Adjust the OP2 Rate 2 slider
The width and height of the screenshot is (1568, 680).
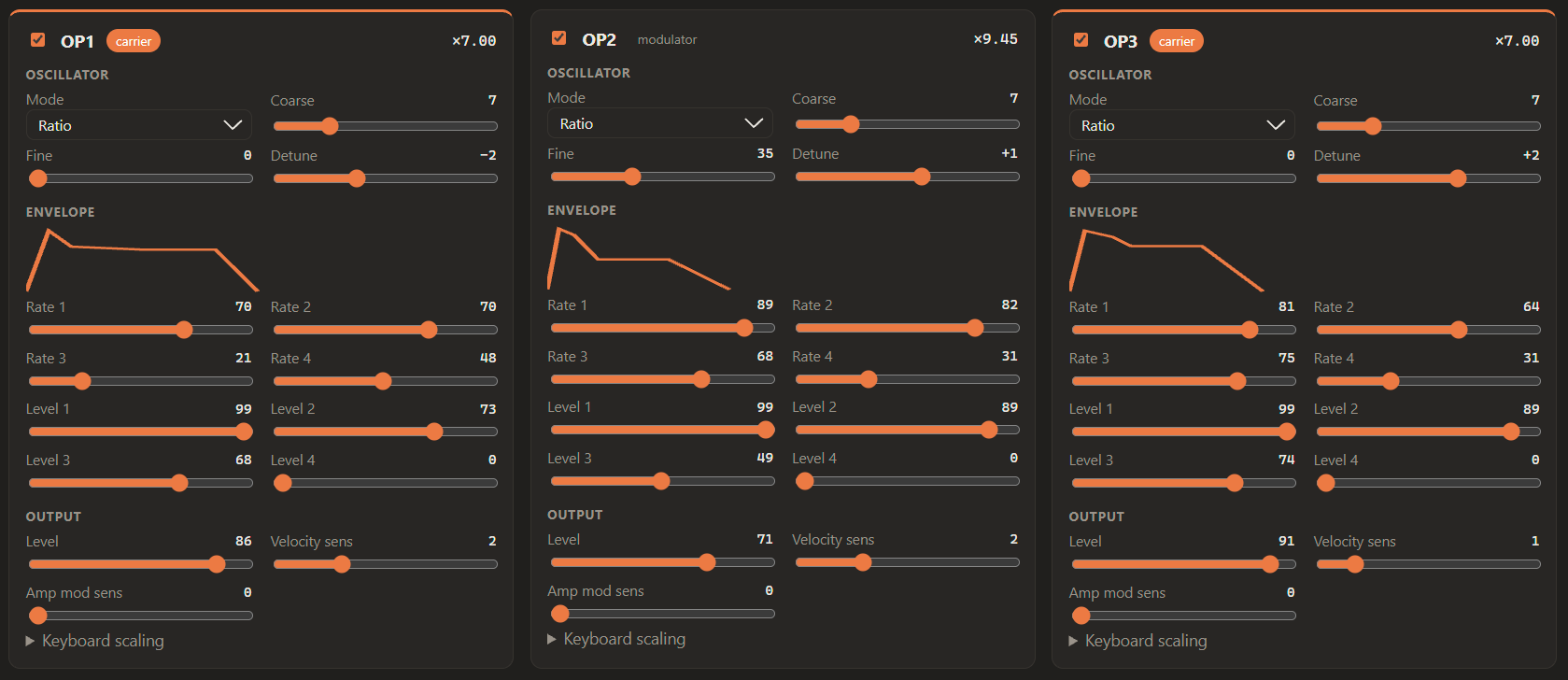pos(907,327)
